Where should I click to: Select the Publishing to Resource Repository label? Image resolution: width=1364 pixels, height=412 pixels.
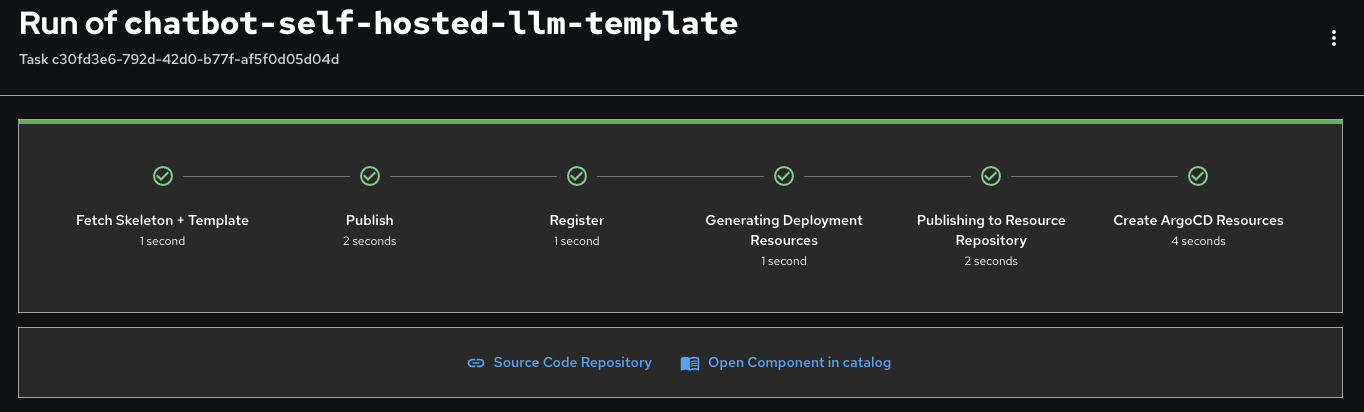[991, 230]
